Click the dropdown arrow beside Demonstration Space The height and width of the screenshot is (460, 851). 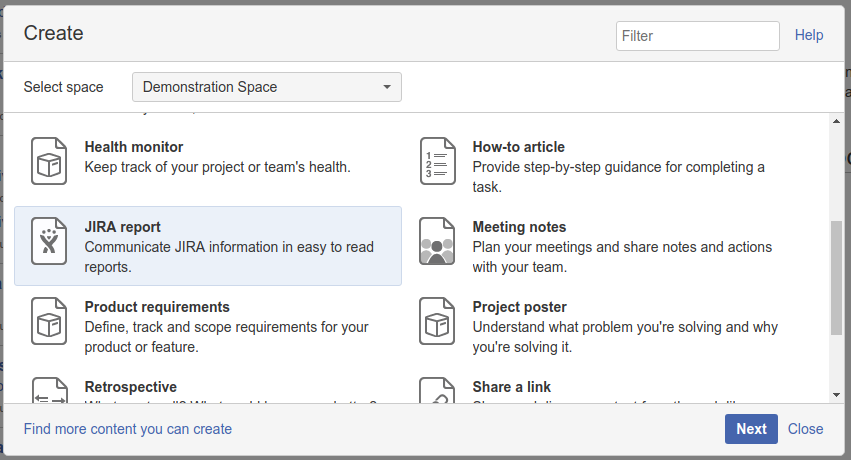[387, 87]
